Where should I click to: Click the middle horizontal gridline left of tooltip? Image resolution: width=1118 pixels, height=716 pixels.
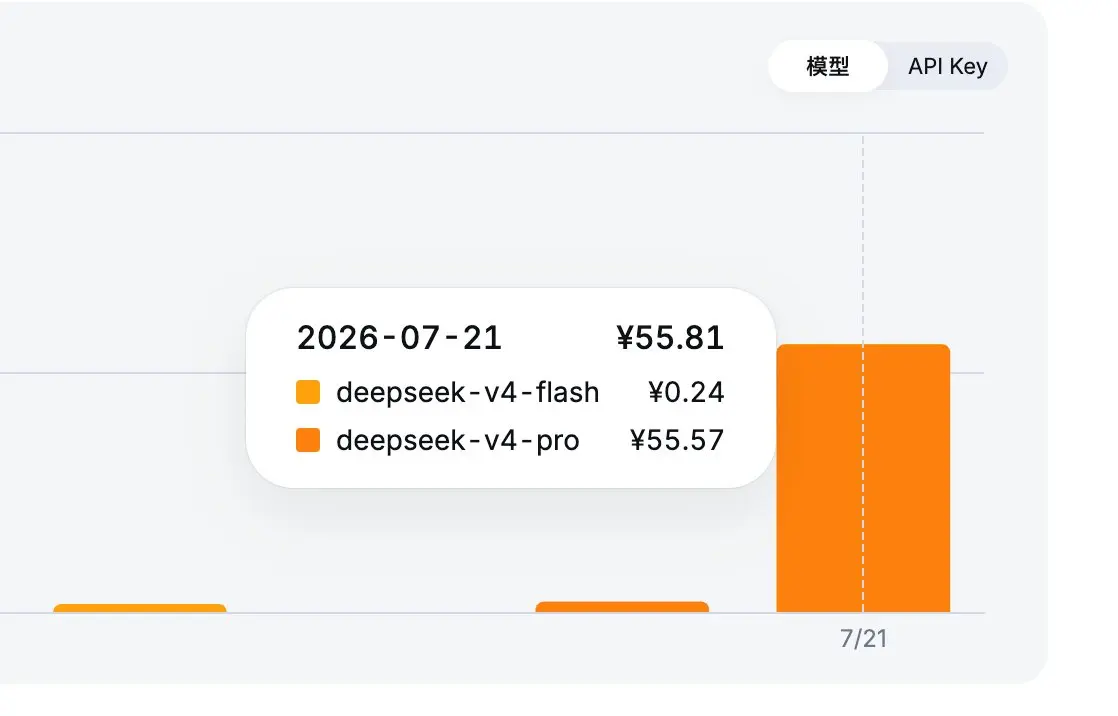click(x=123, y=372)
